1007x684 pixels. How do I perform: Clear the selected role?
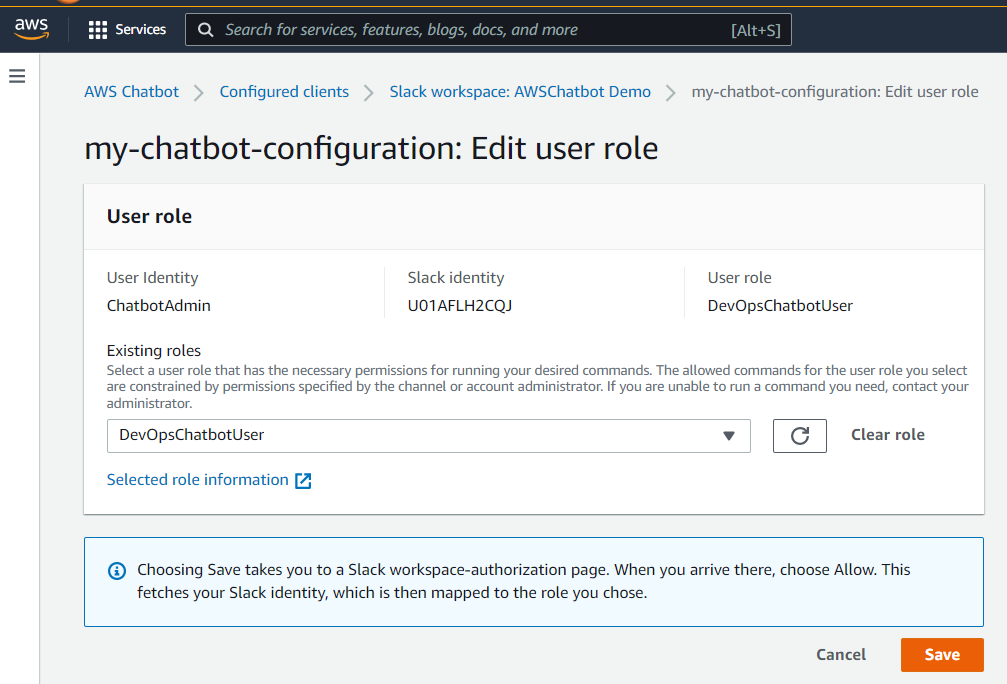click(x=887, y=435)
